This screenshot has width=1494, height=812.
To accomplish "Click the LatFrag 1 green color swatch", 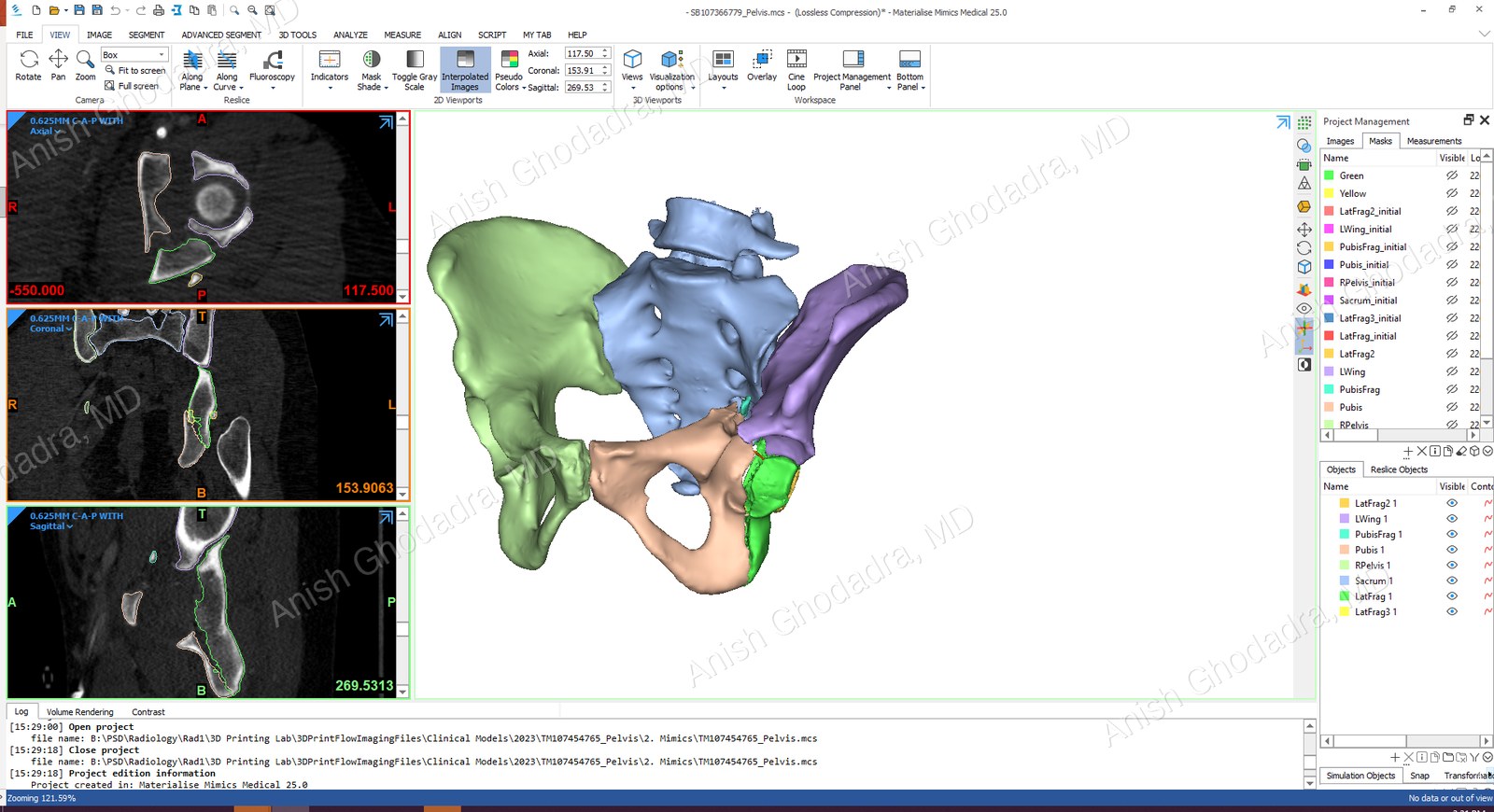I will pyautogui.click(x=1345, y=596).
